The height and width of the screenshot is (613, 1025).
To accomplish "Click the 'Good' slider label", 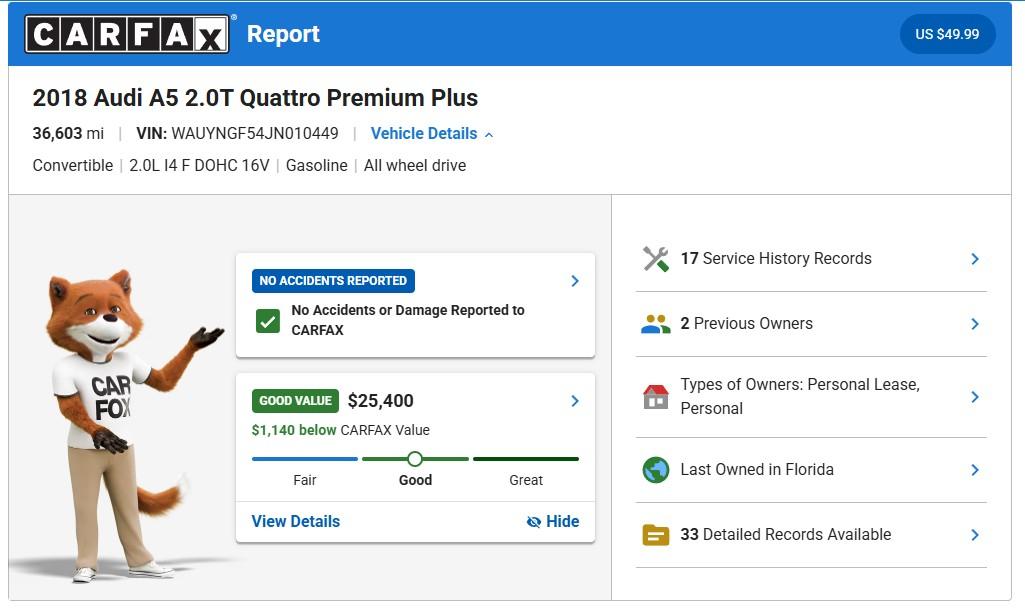I will (x=415, y=480).
